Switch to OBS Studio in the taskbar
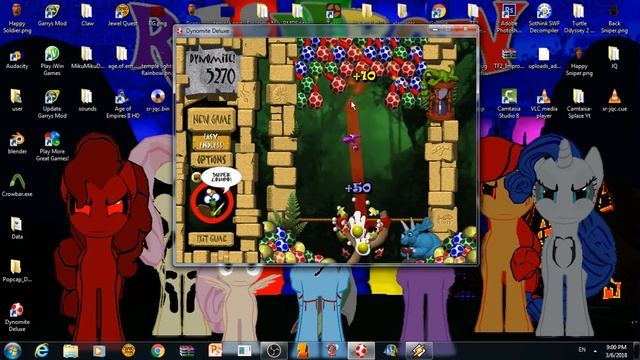 273,351
